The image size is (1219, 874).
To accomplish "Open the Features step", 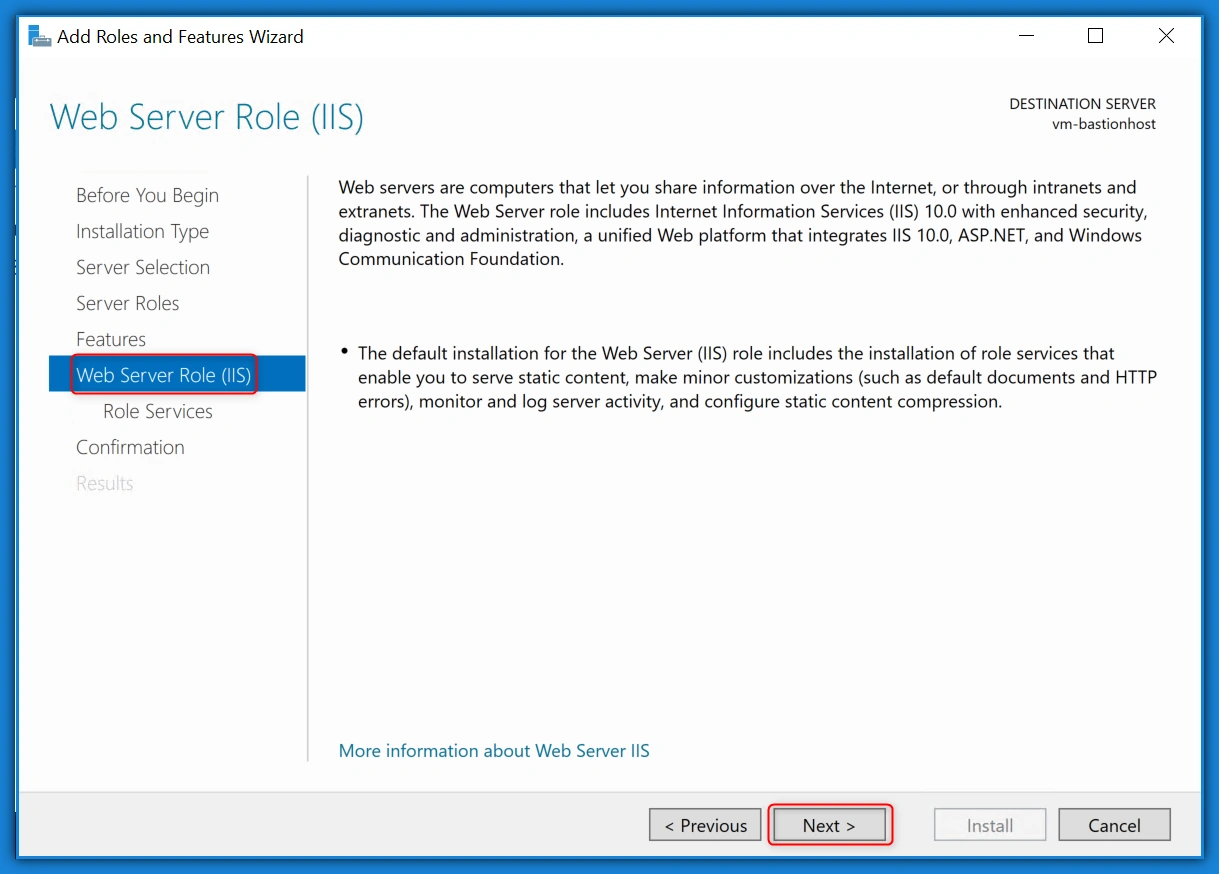I will point(111,339).
